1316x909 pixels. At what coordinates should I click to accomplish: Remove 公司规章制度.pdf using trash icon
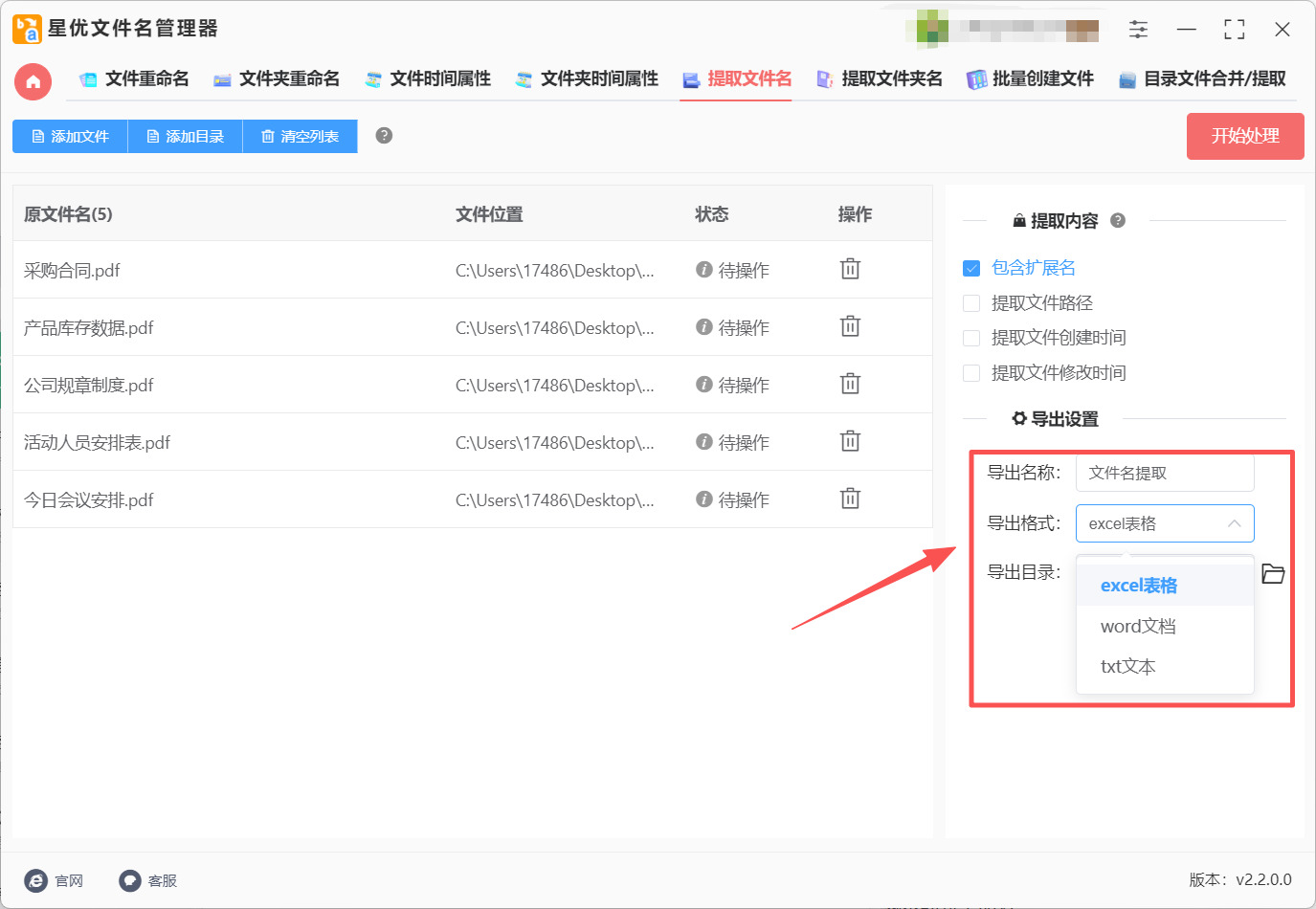click(850, 384)
